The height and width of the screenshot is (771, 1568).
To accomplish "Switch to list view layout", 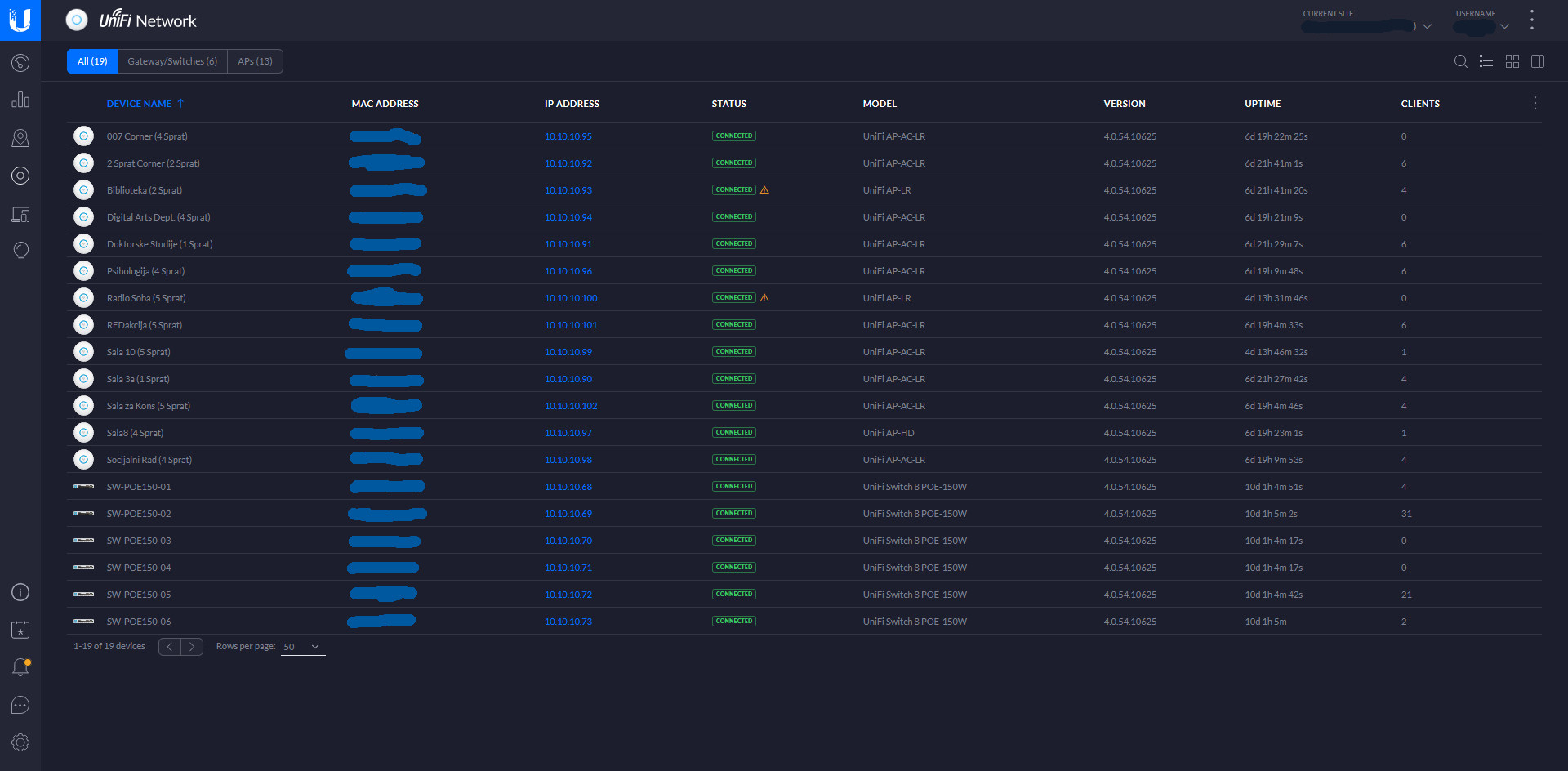I will [x=1486, y=61].
